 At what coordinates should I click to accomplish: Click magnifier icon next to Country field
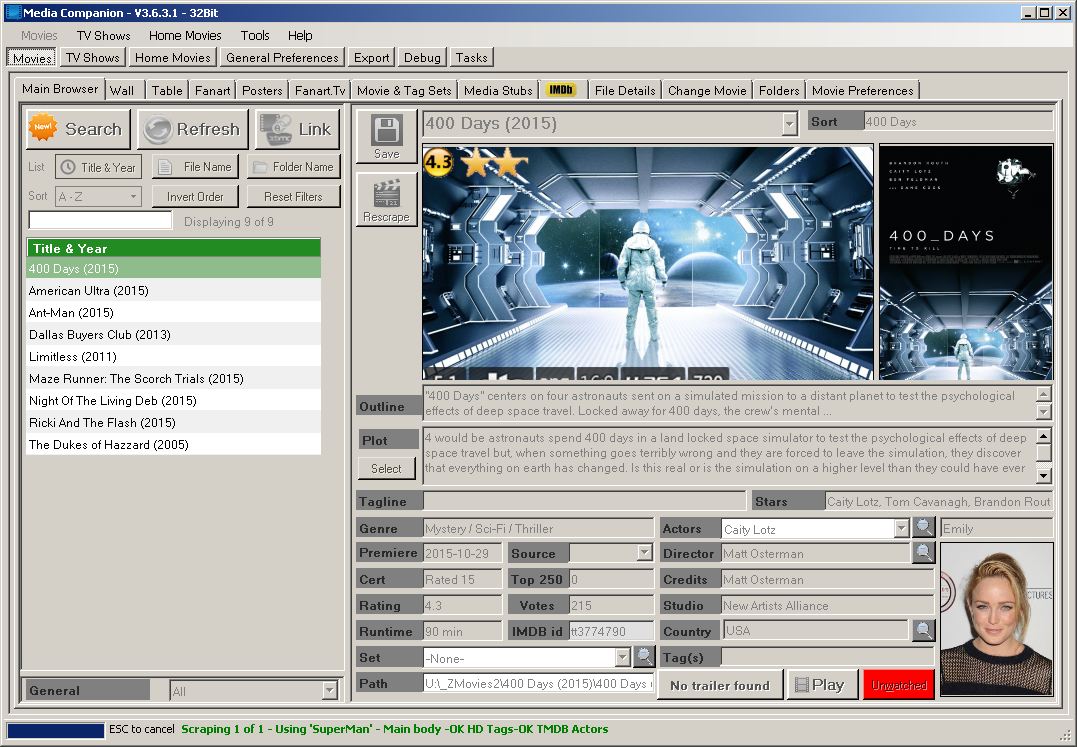coord(924,630)
